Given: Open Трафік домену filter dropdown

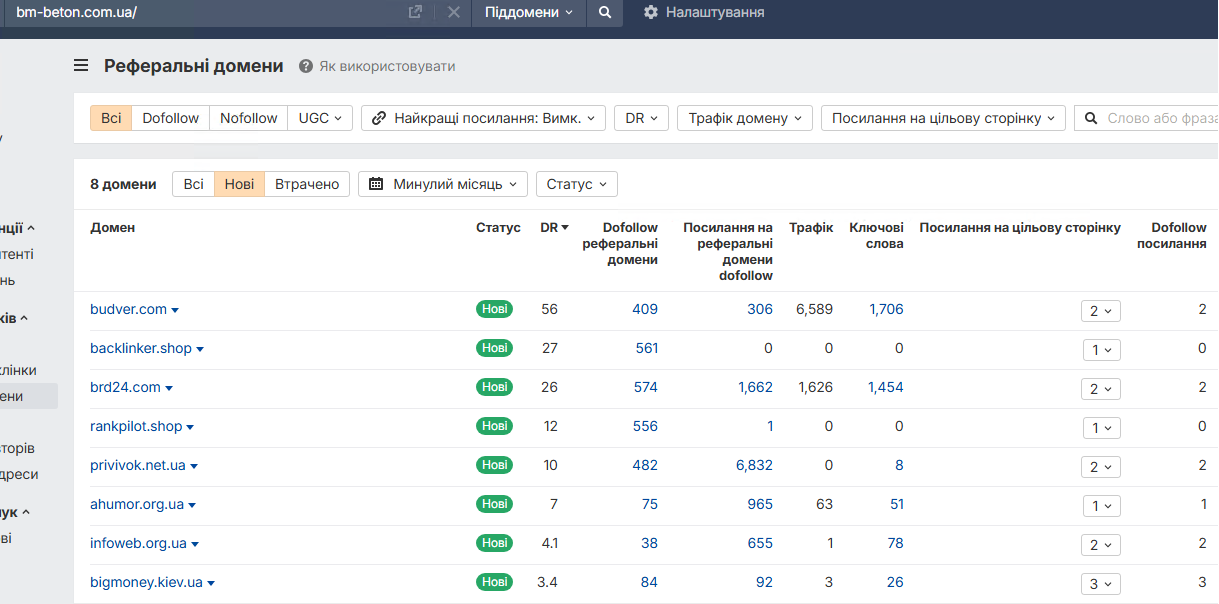Looking at the screenshot, I should (x=745, y=118).
